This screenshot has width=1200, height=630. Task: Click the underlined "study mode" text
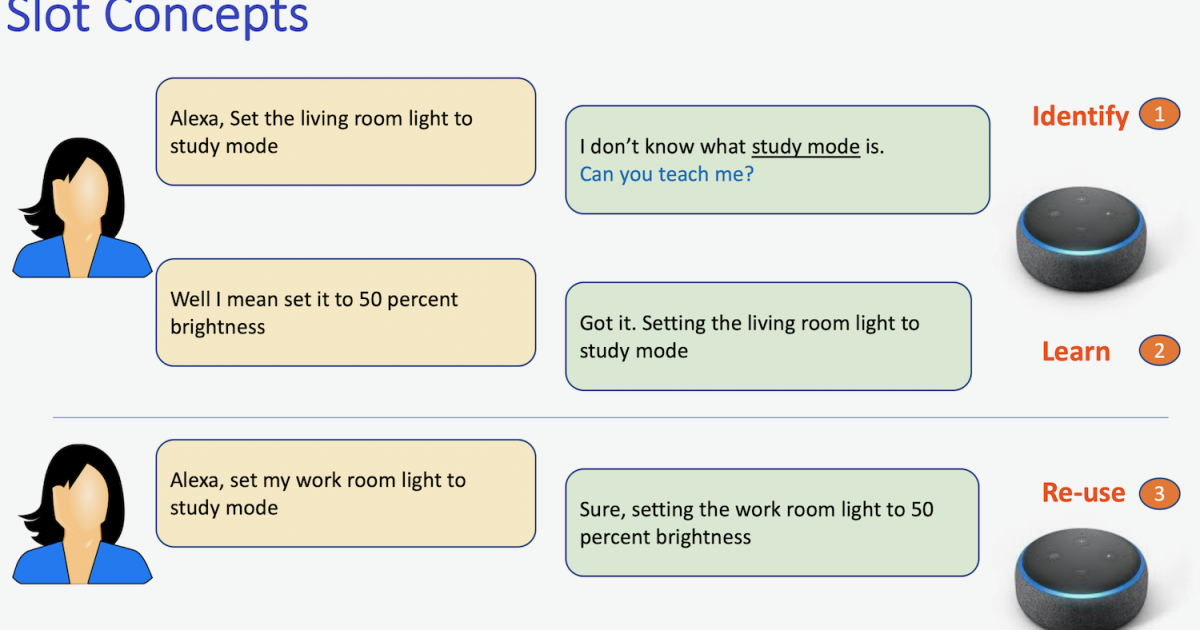805,147
